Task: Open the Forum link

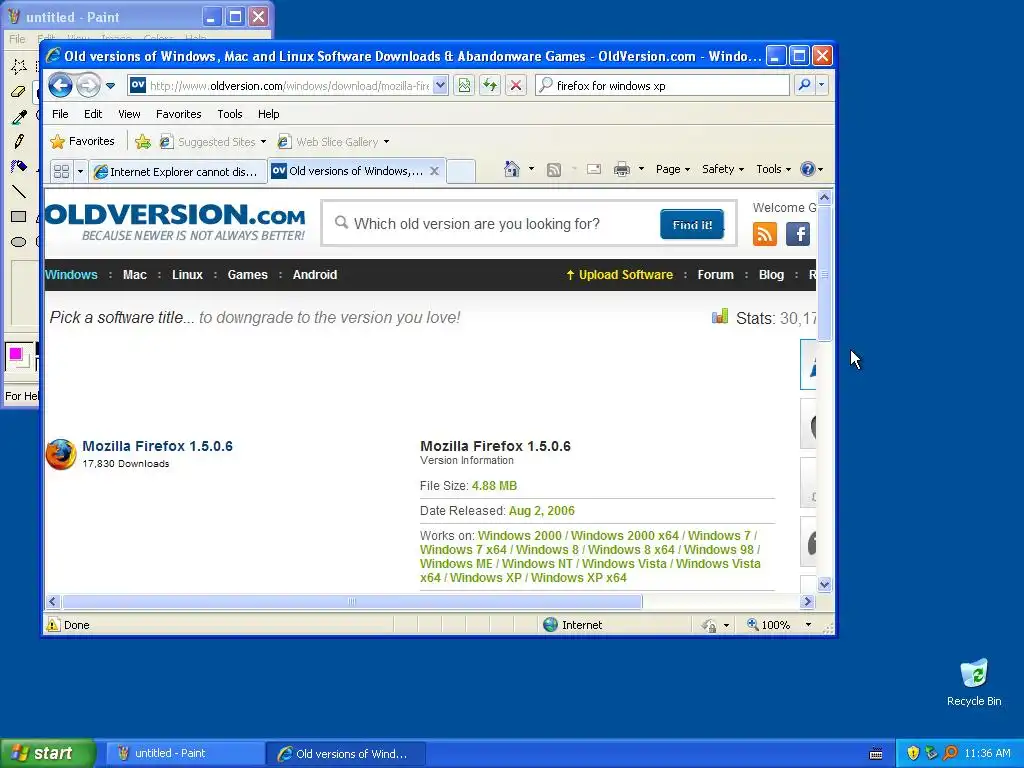Action: [715, 275]
